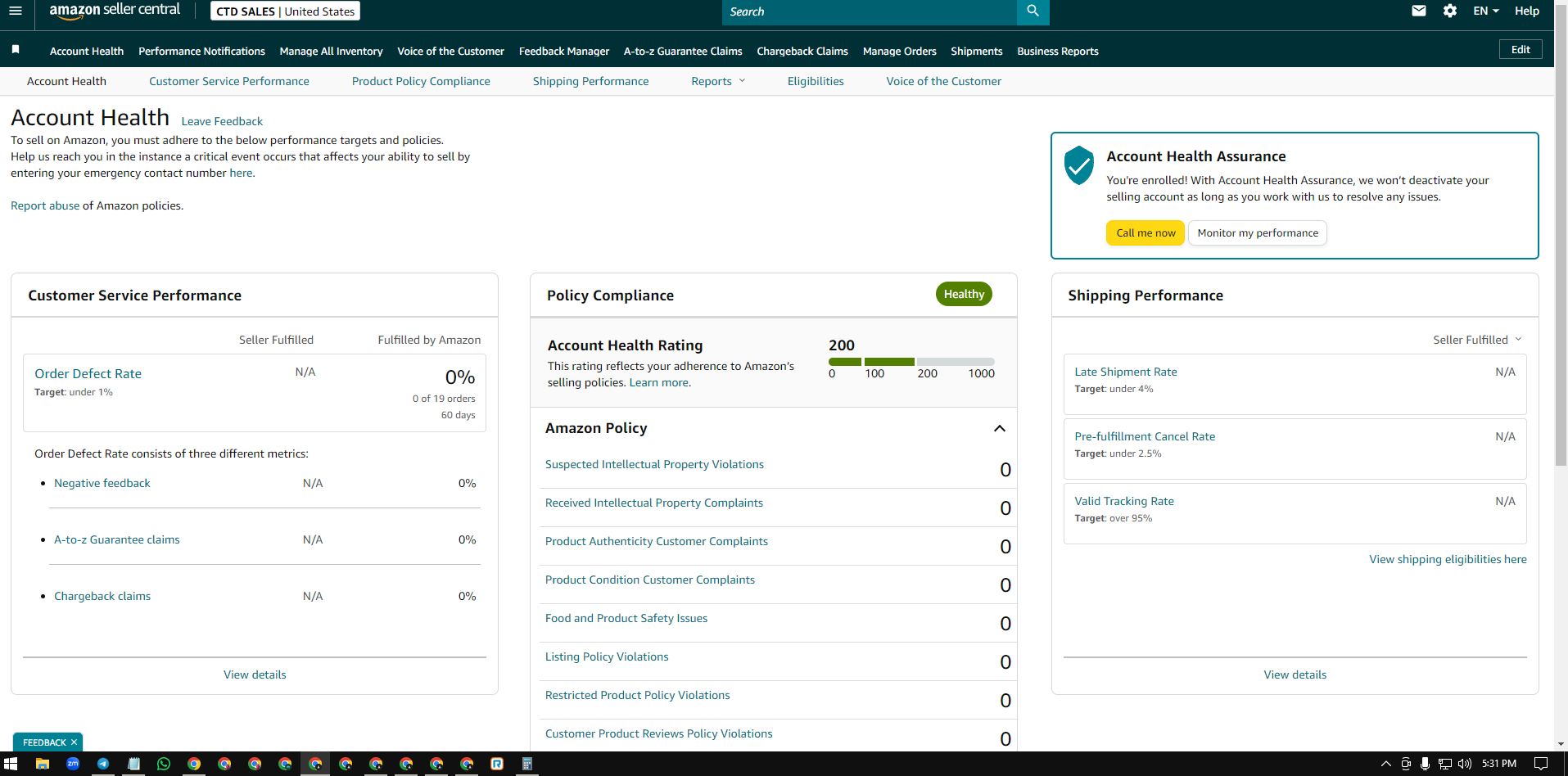Click the Edit button for the favorites bar

(1521, 49)
